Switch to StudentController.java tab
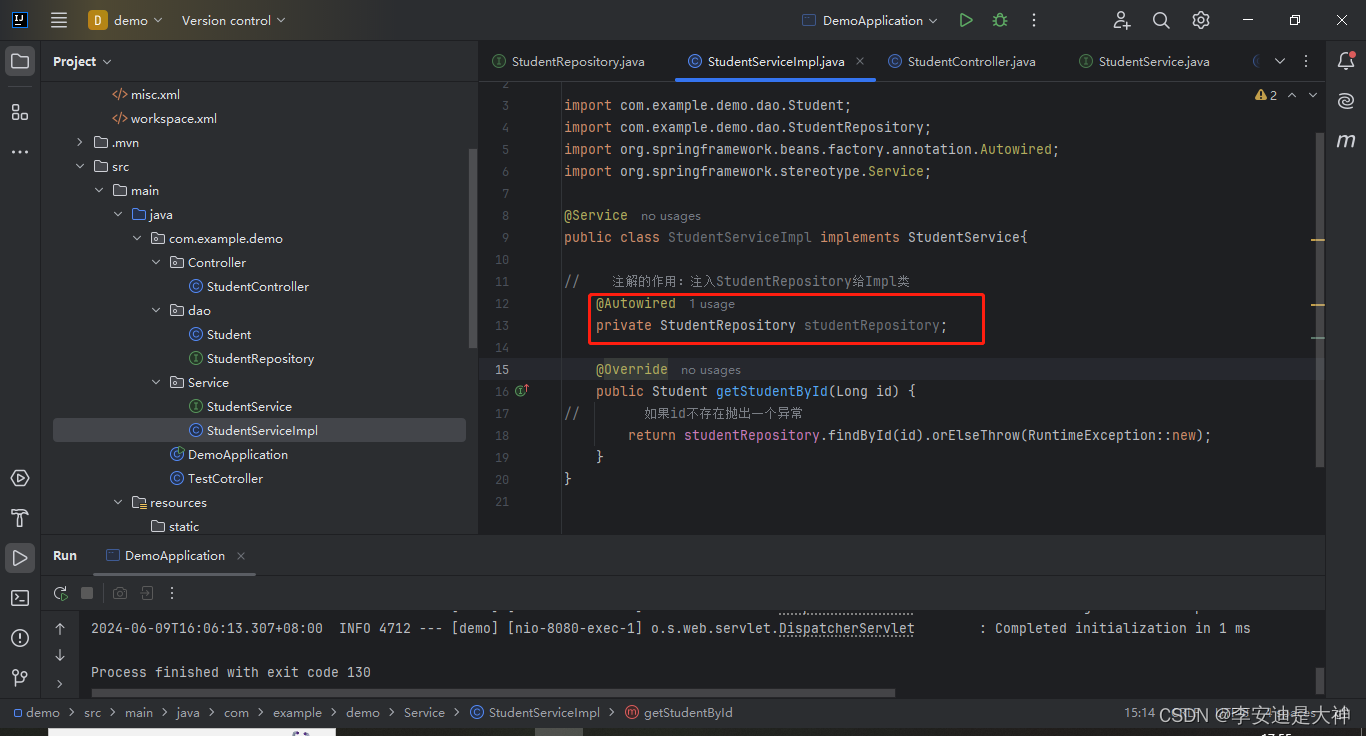Image resolution: width=1366 pixels, height=736 pixels. click(962, 61)
